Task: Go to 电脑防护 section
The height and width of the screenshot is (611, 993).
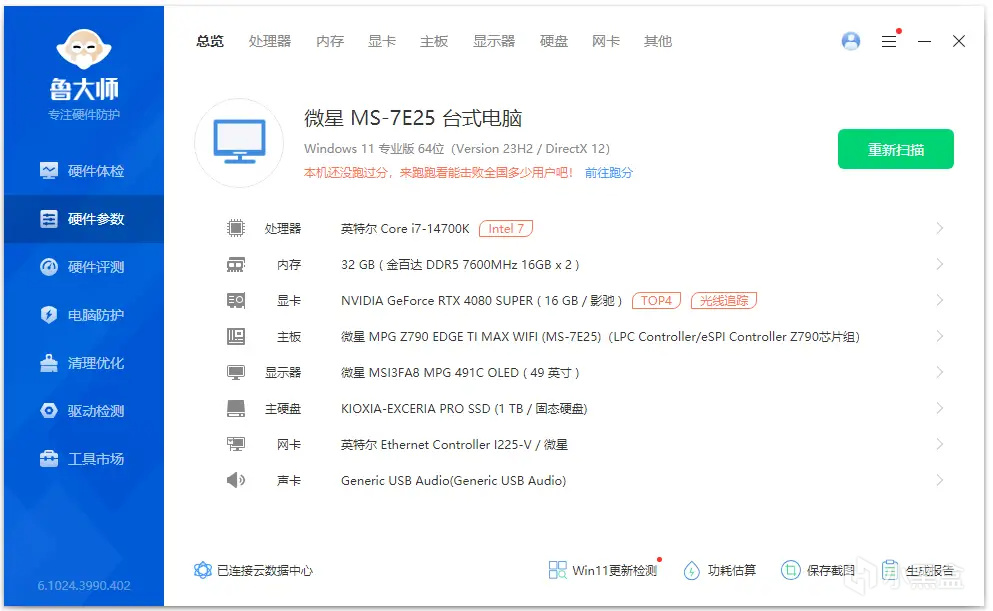Action: [x=84, y=315]
